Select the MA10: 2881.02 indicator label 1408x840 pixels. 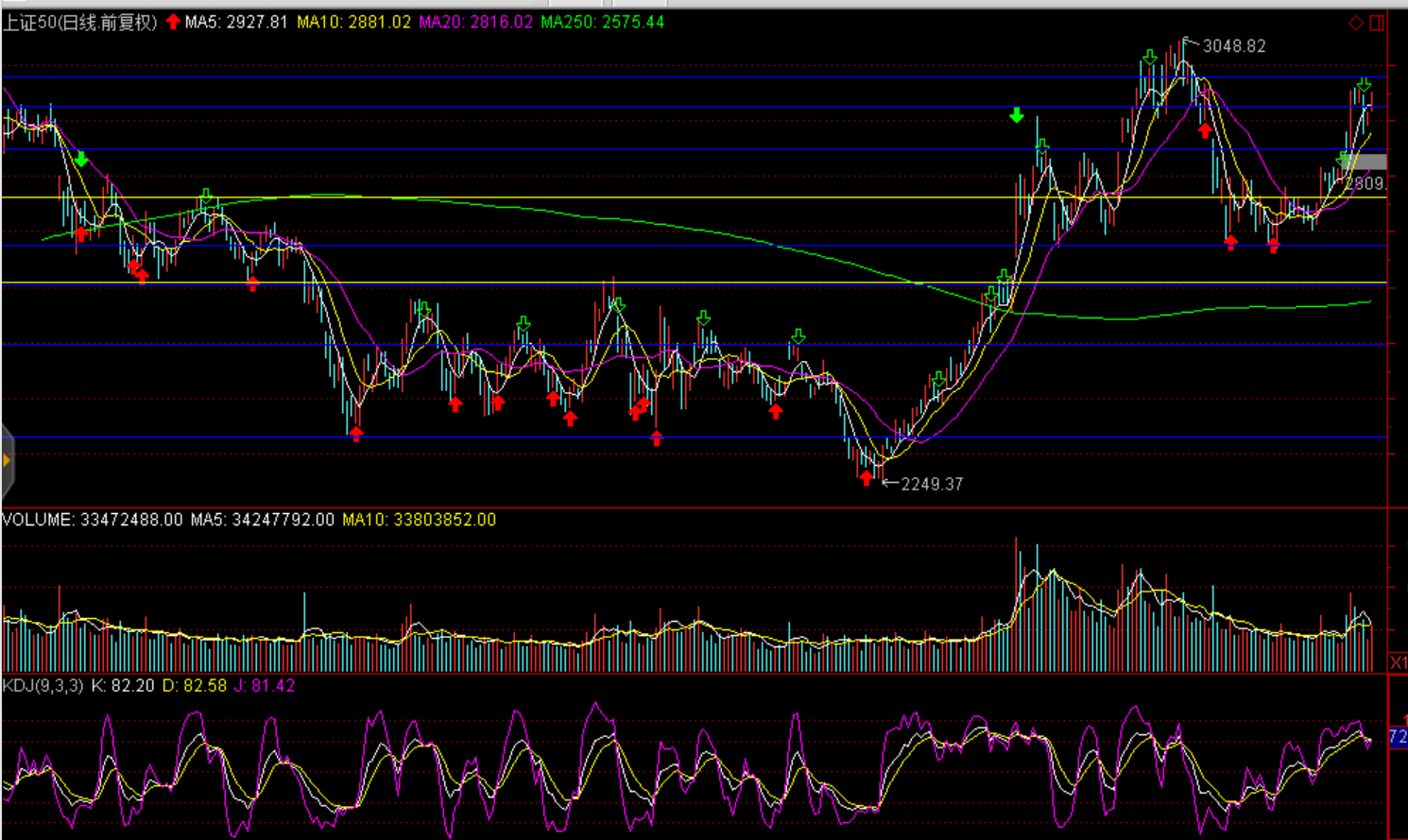point(353,22)
